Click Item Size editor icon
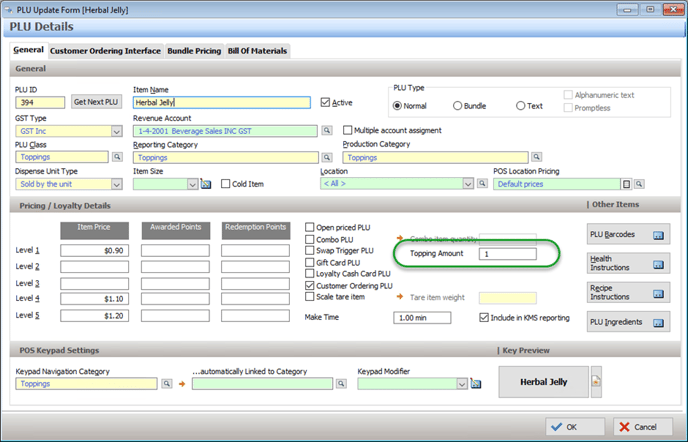688x442 pixels. (x=206, y=184)
